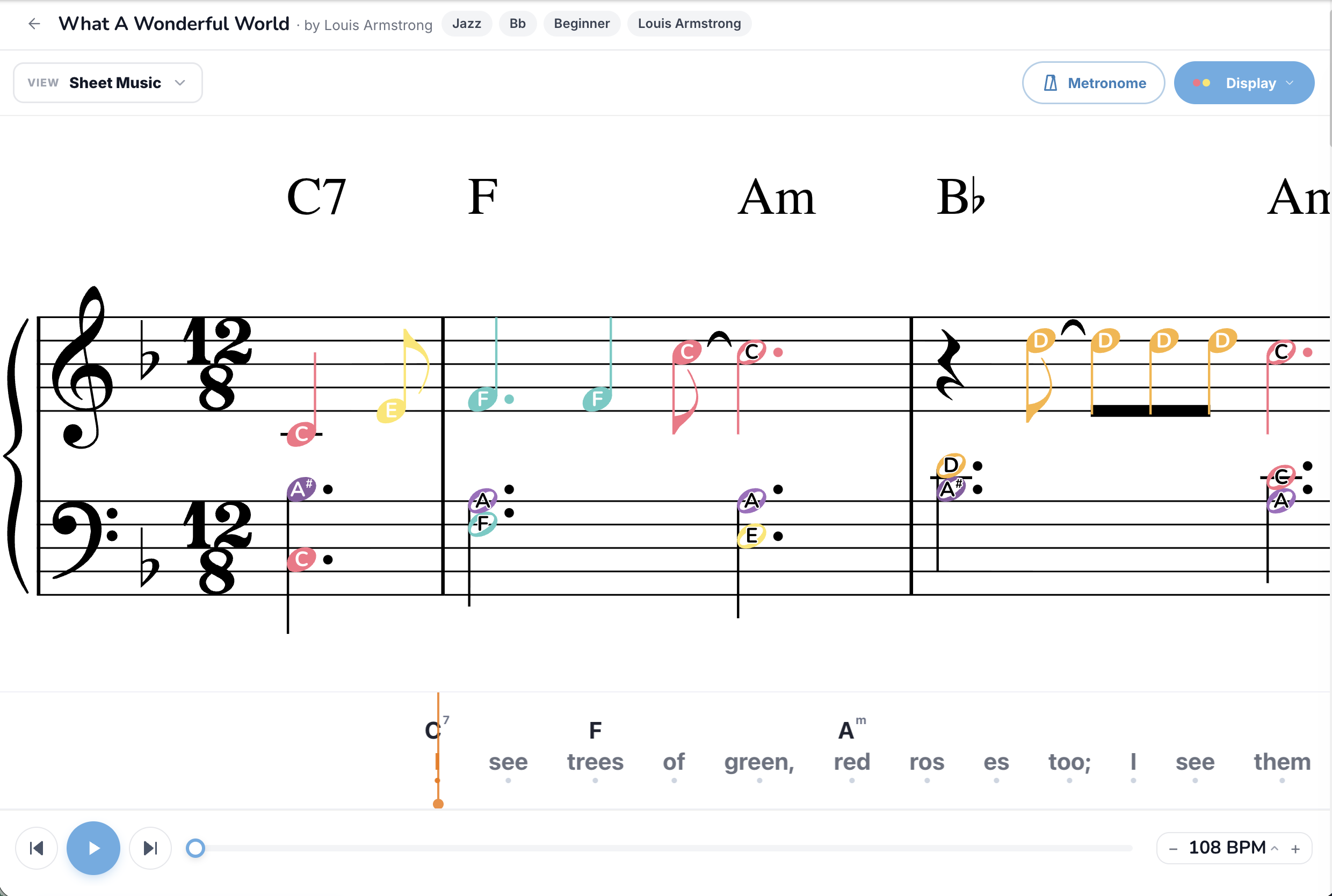Open the 108 BPM tempo selector

pos(1234,848)
